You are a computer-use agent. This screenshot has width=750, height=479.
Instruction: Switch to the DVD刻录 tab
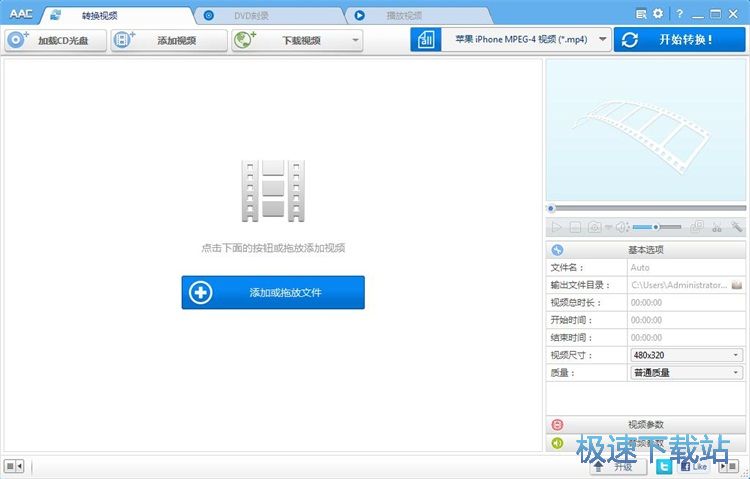[x=270, y=16]
